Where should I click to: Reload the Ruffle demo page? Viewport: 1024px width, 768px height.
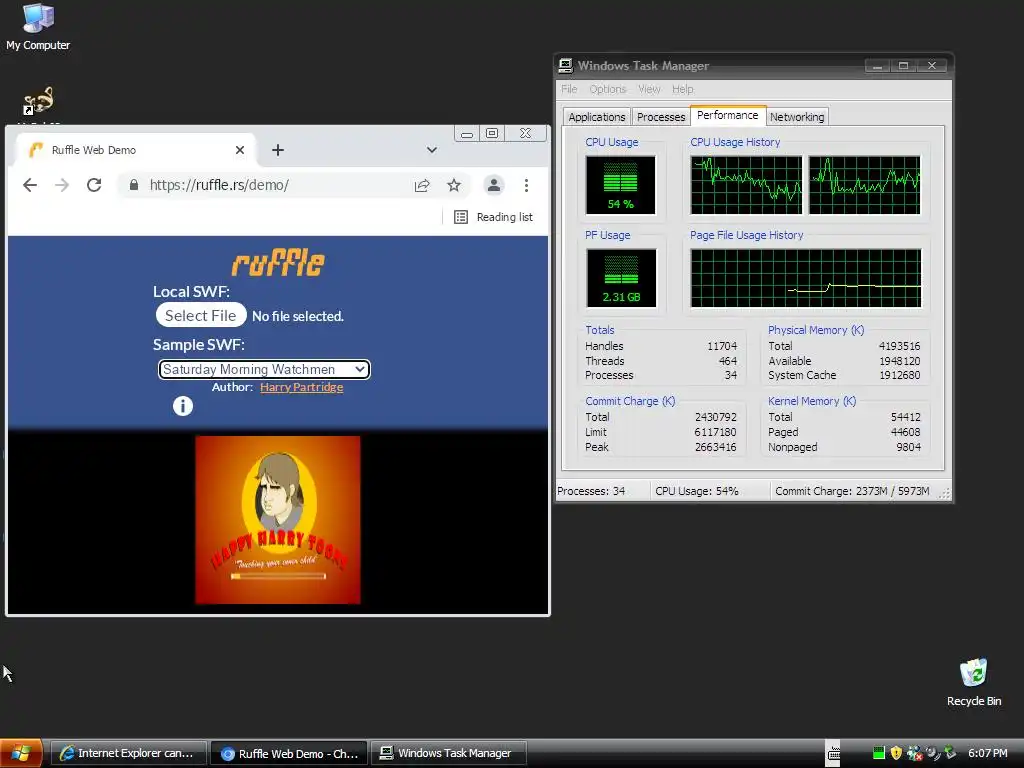94,185
